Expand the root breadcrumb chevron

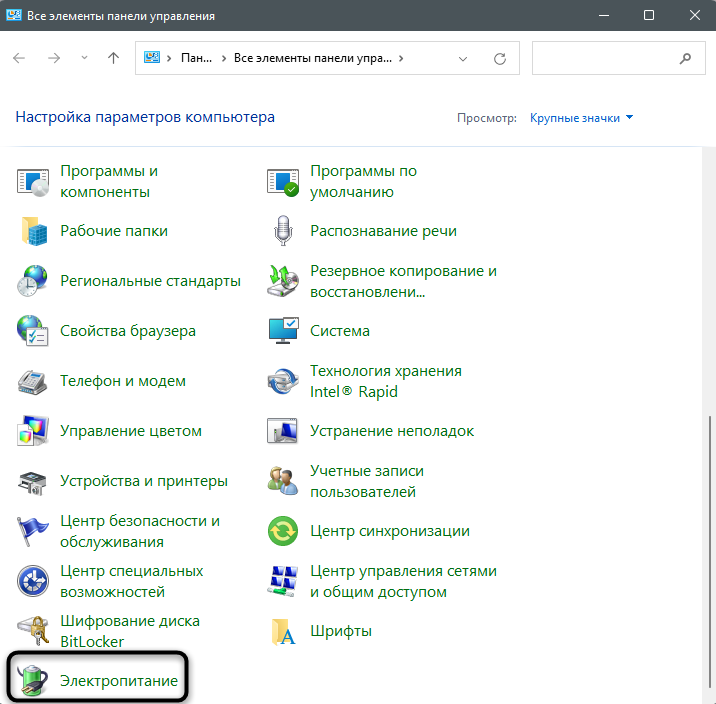coord(169,58)
